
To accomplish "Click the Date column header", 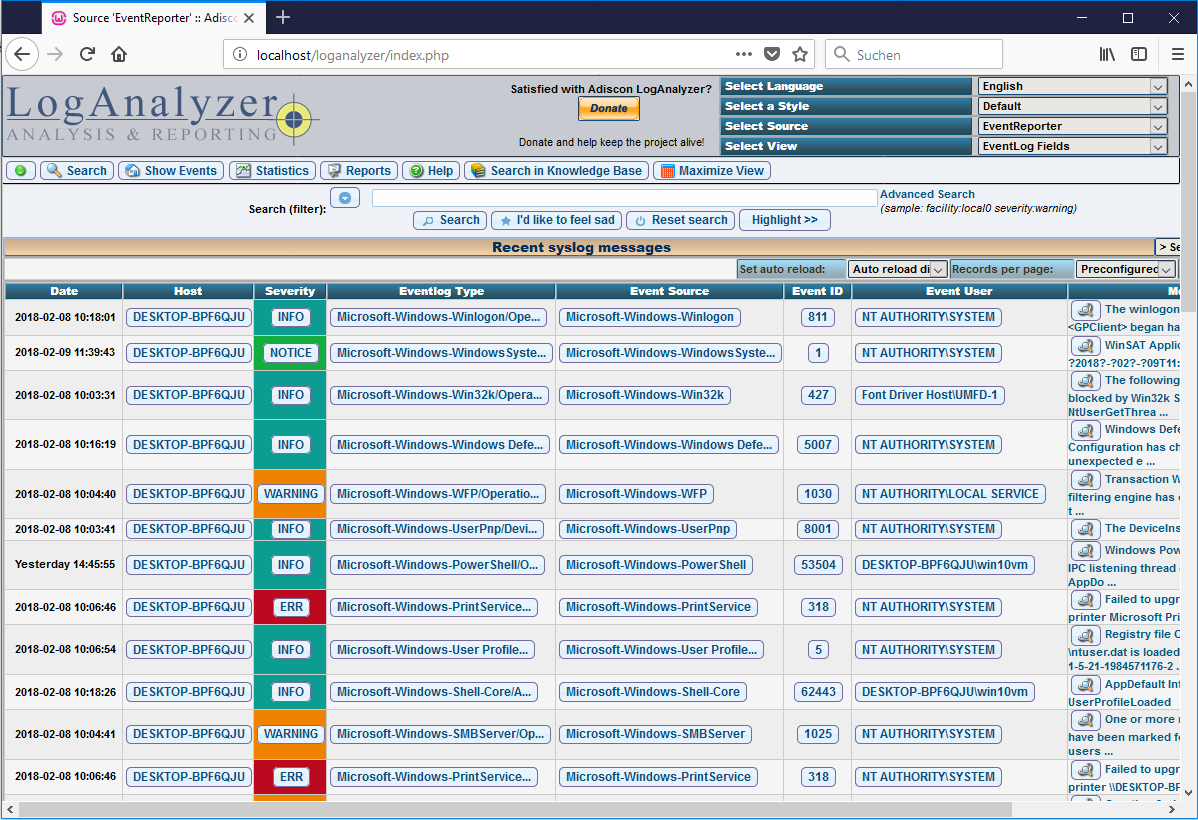I will click(64, 291).
